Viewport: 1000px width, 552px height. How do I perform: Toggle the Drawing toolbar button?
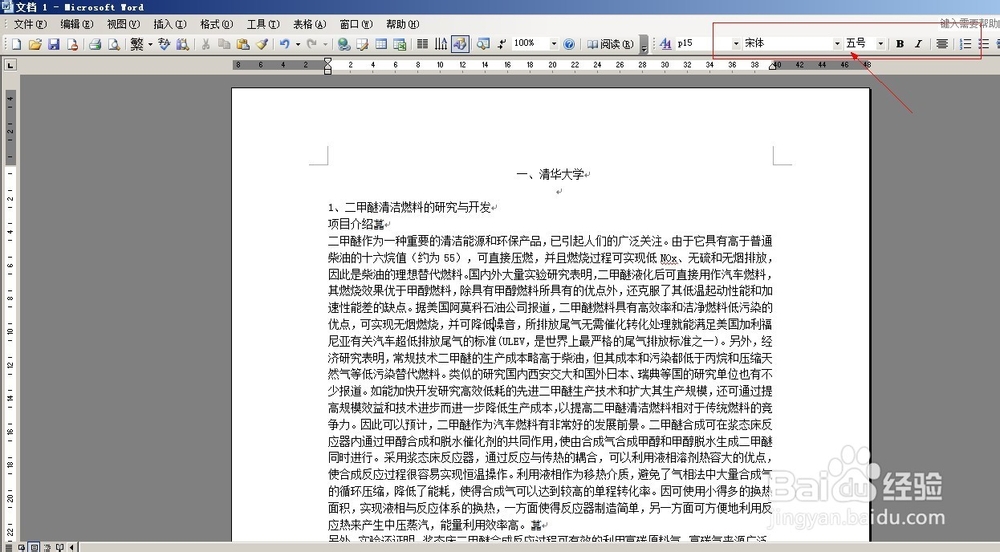(459, 44)
